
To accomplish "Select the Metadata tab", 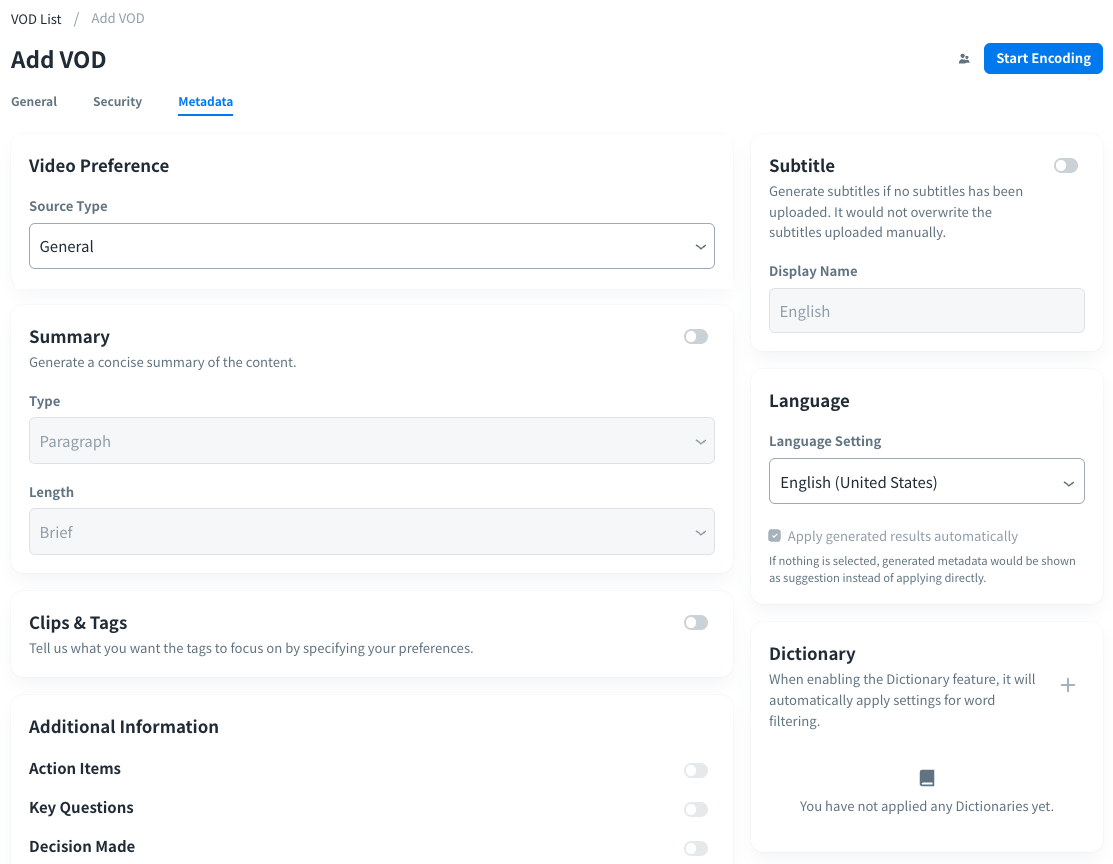I will pos(205,102).
